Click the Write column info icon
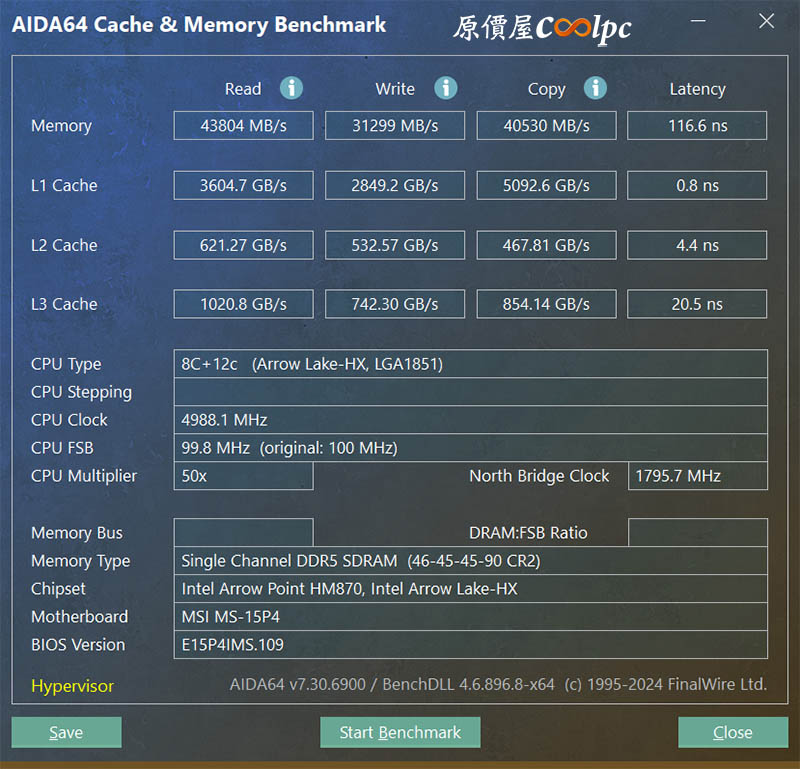The height and width of the screenshot is (769, 800). 446,88
